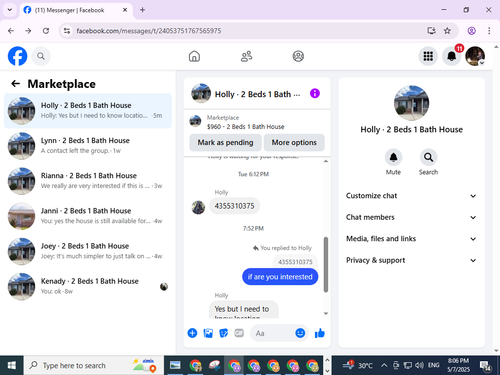Expand Privacy & support section

point(411,260)
